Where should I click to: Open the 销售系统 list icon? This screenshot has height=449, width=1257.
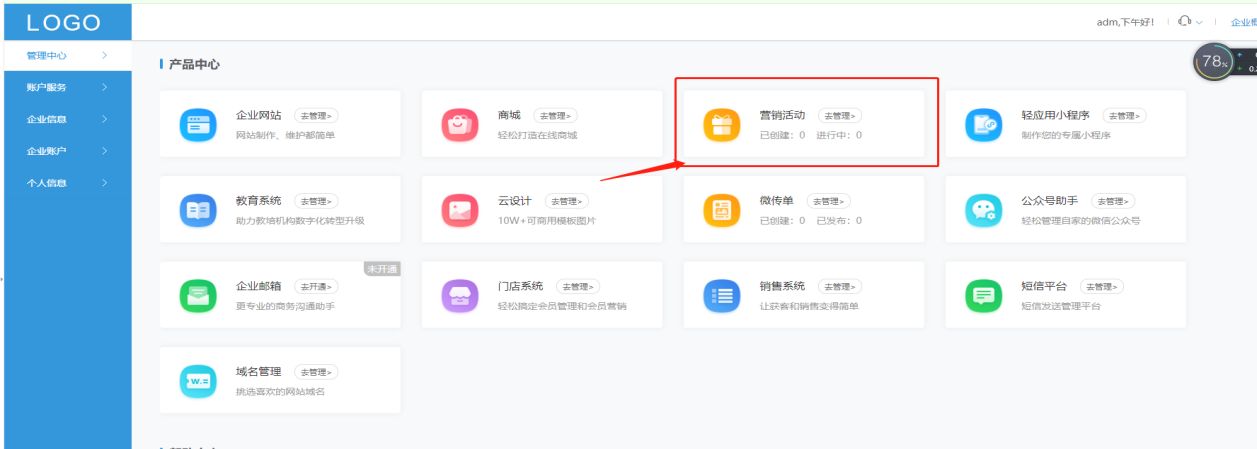click(x=721, y=295)
